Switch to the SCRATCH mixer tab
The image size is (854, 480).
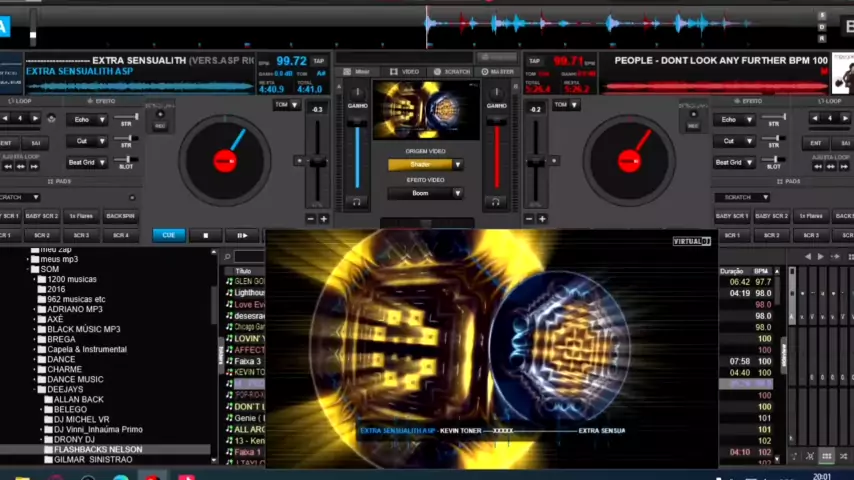(x=452, y=72)
